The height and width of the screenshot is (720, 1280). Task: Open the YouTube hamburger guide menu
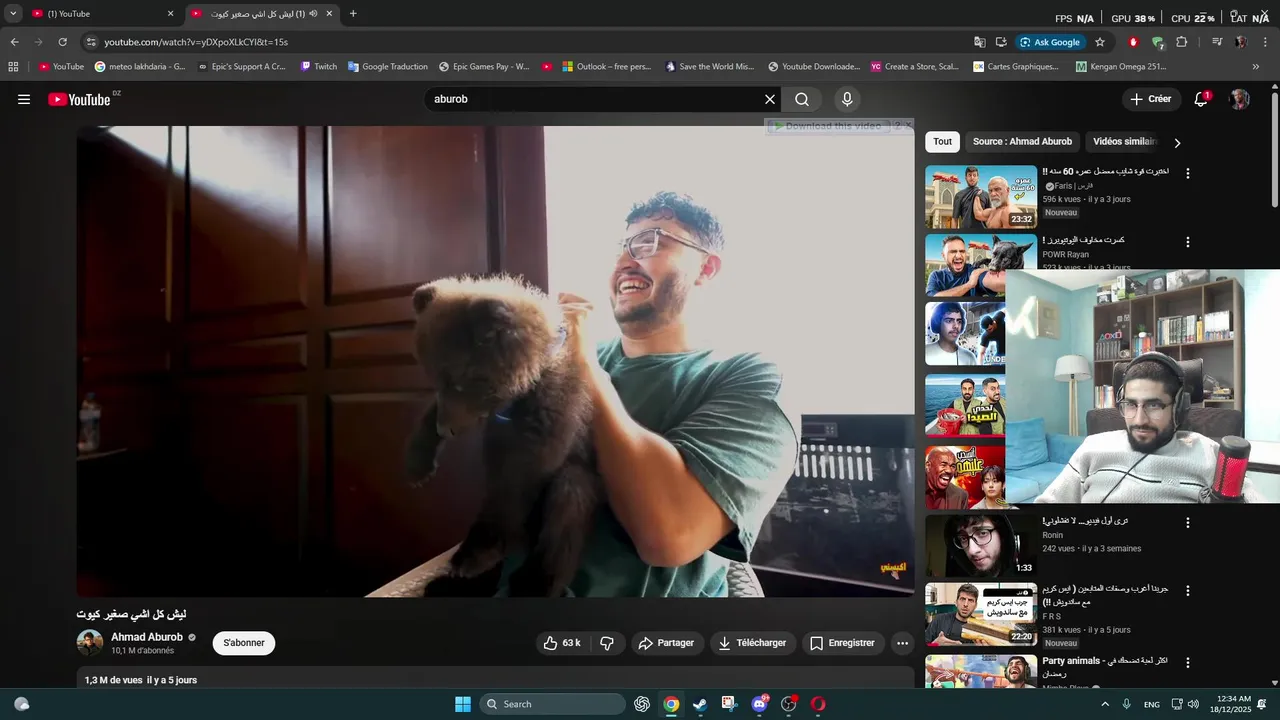click(x=24, y=99)
